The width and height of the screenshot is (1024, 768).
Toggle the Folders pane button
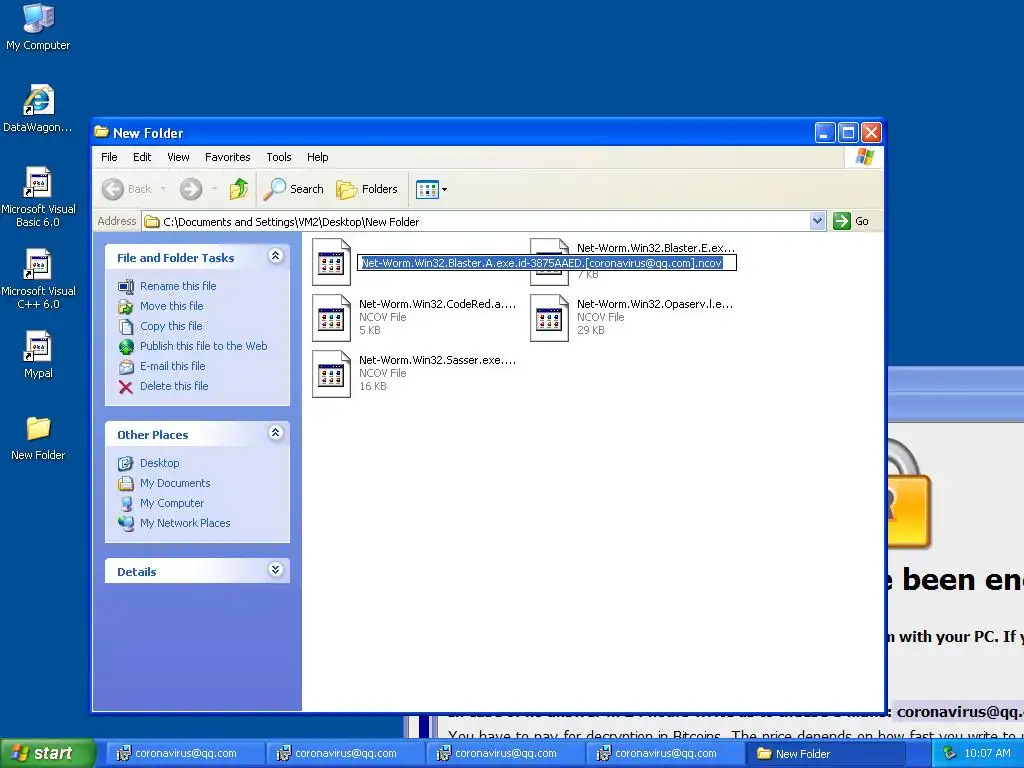[x=366, y=189]
